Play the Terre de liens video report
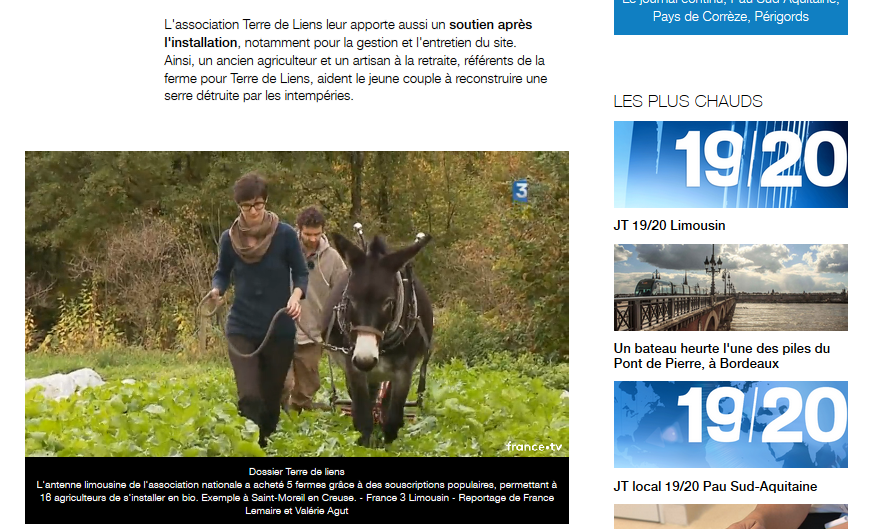 [x=297, y=304]
